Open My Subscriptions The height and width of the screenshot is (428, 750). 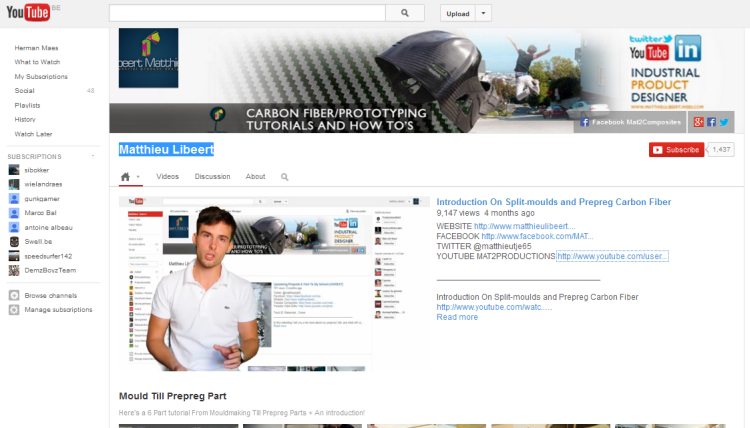(41, 77)
